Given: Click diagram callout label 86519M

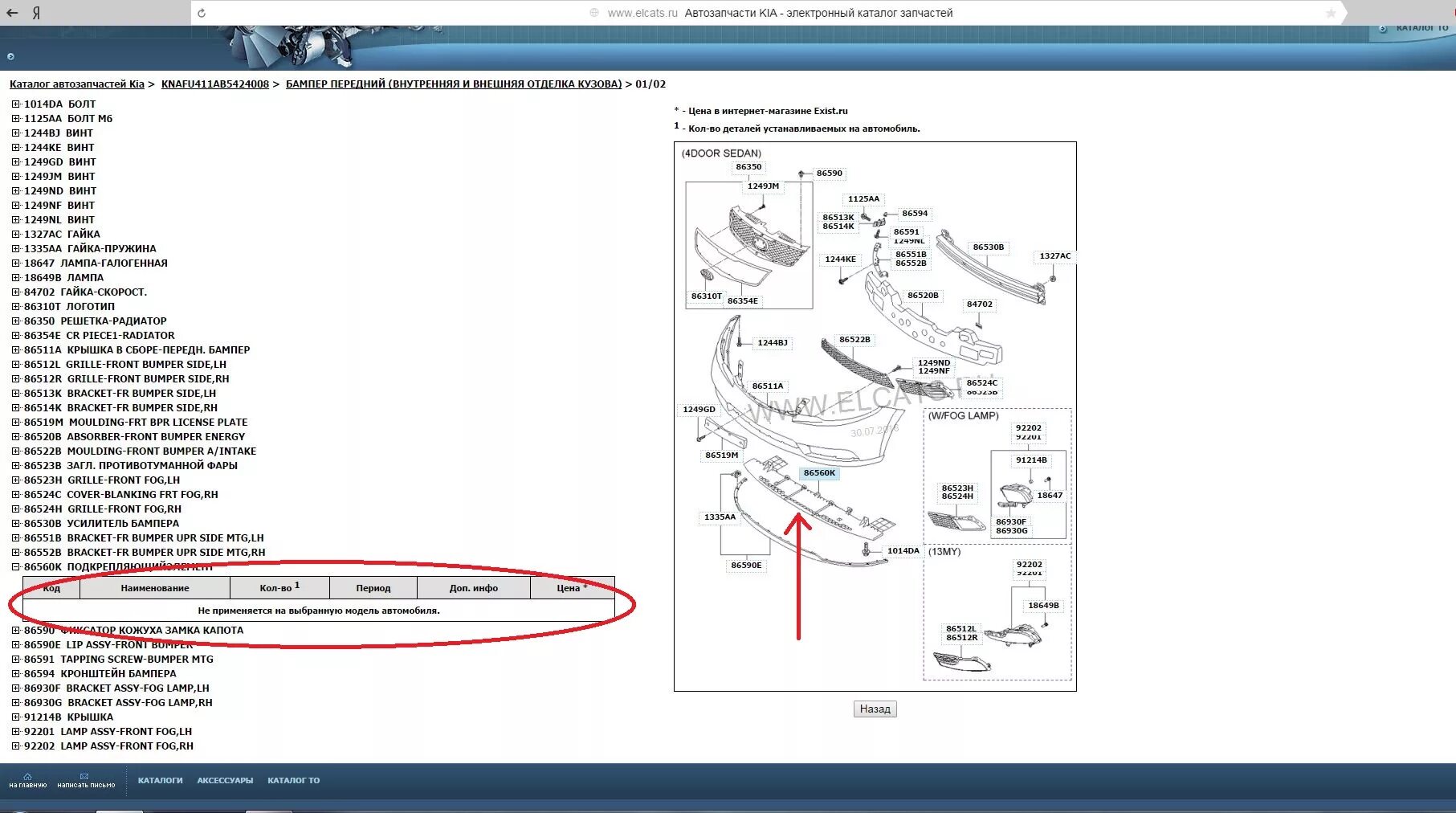Looking at the screenshot, I should [722, 456].
